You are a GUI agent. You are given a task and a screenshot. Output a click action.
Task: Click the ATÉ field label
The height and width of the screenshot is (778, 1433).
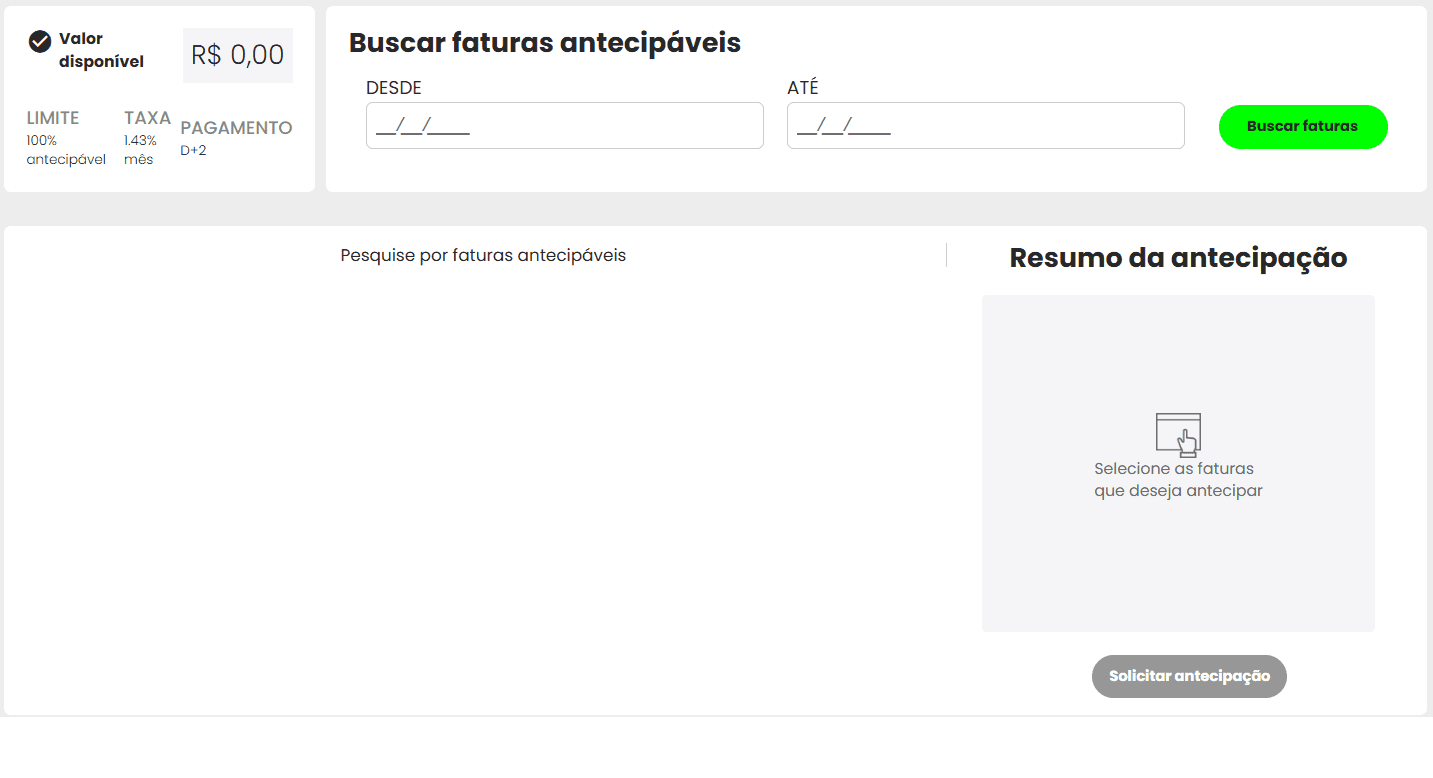(x=803, y=88)
